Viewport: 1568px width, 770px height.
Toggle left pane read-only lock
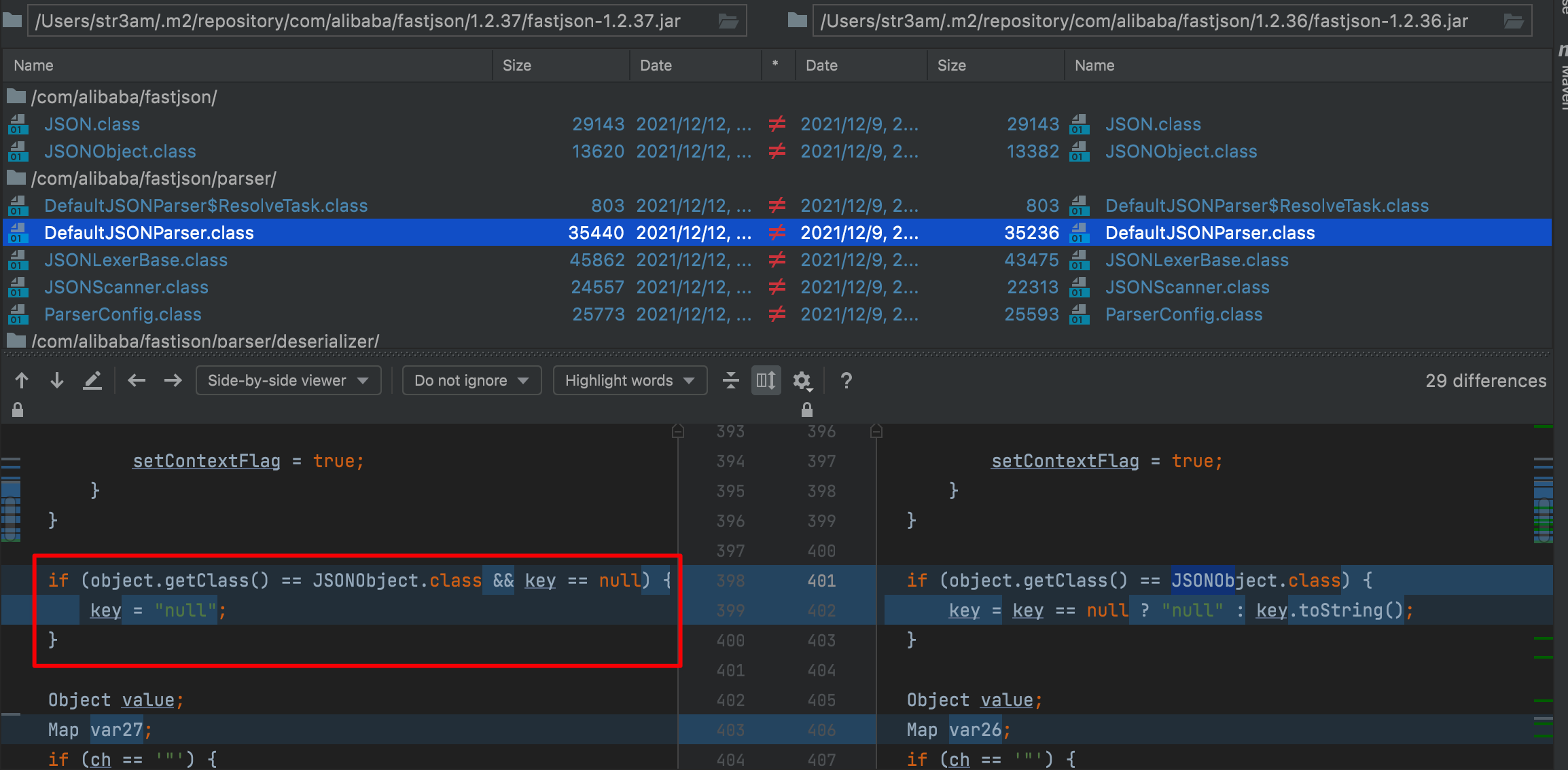pyautogui.click(x=18, y=409)
